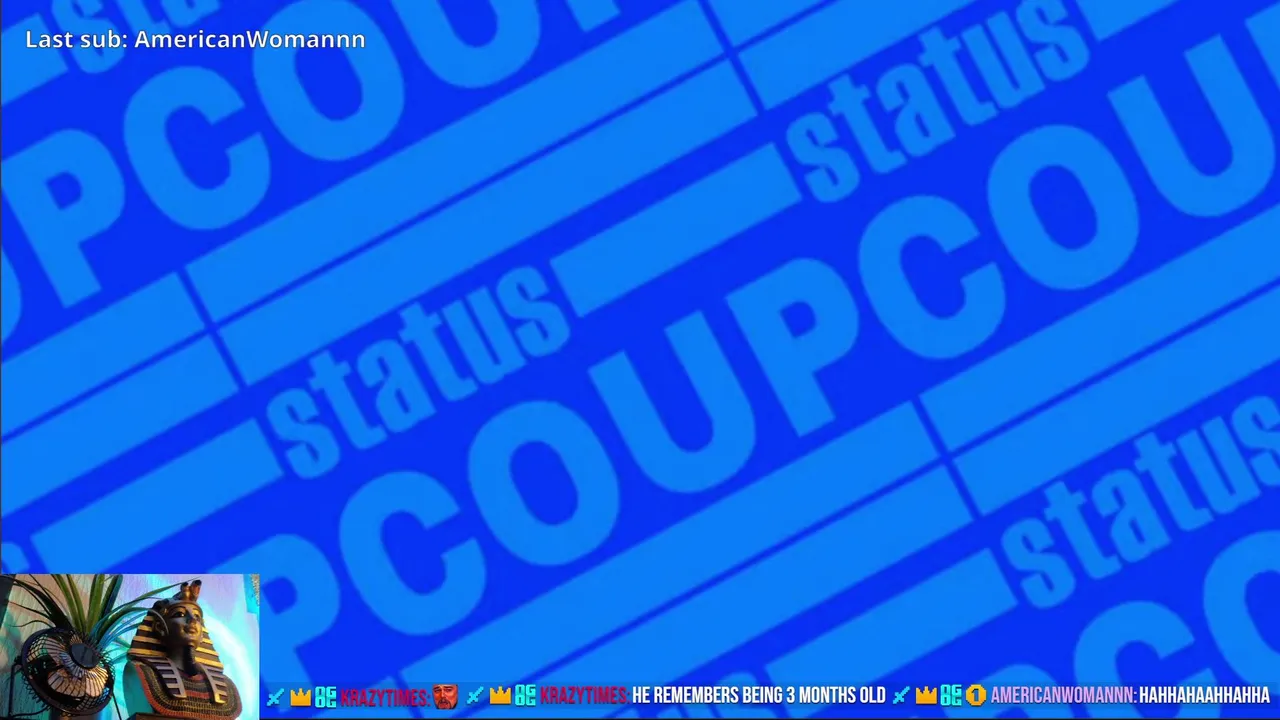1280x720 pixels.
Task: Click the sword badge of KrazyTimes' emote message
Action: [x=275, y=695]
